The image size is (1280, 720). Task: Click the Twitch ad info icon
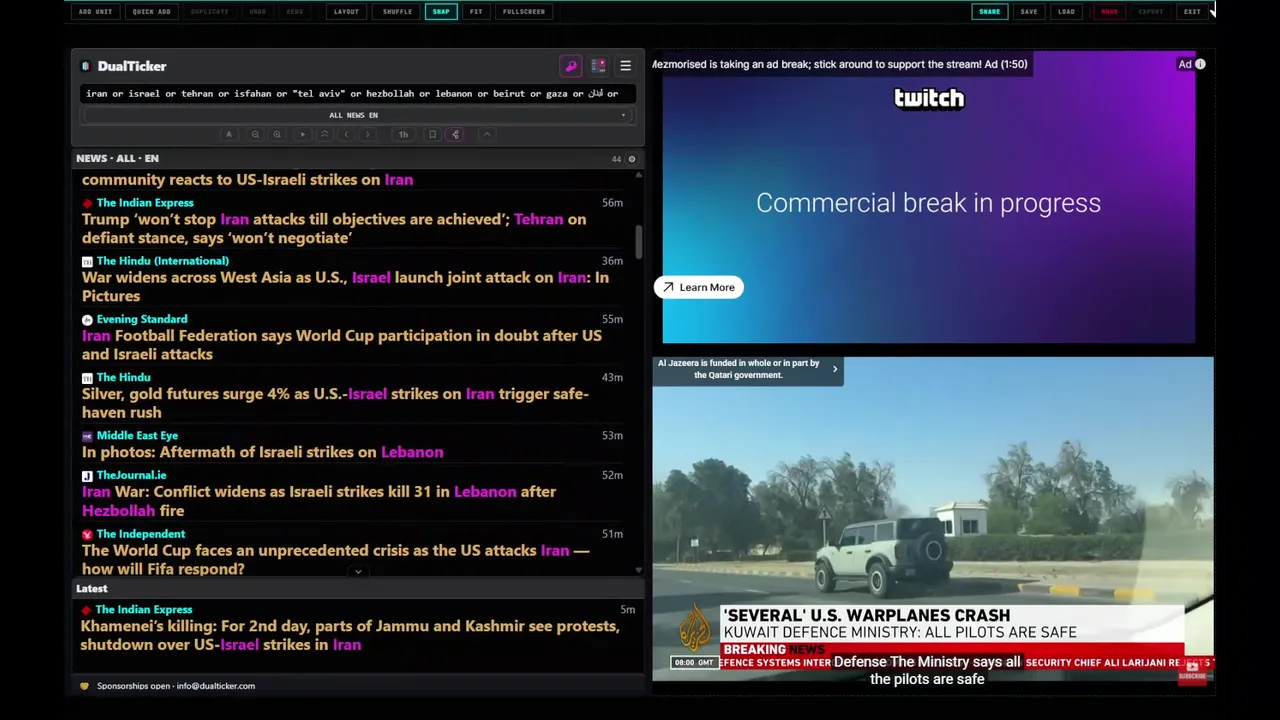[x=1200, y=64]
